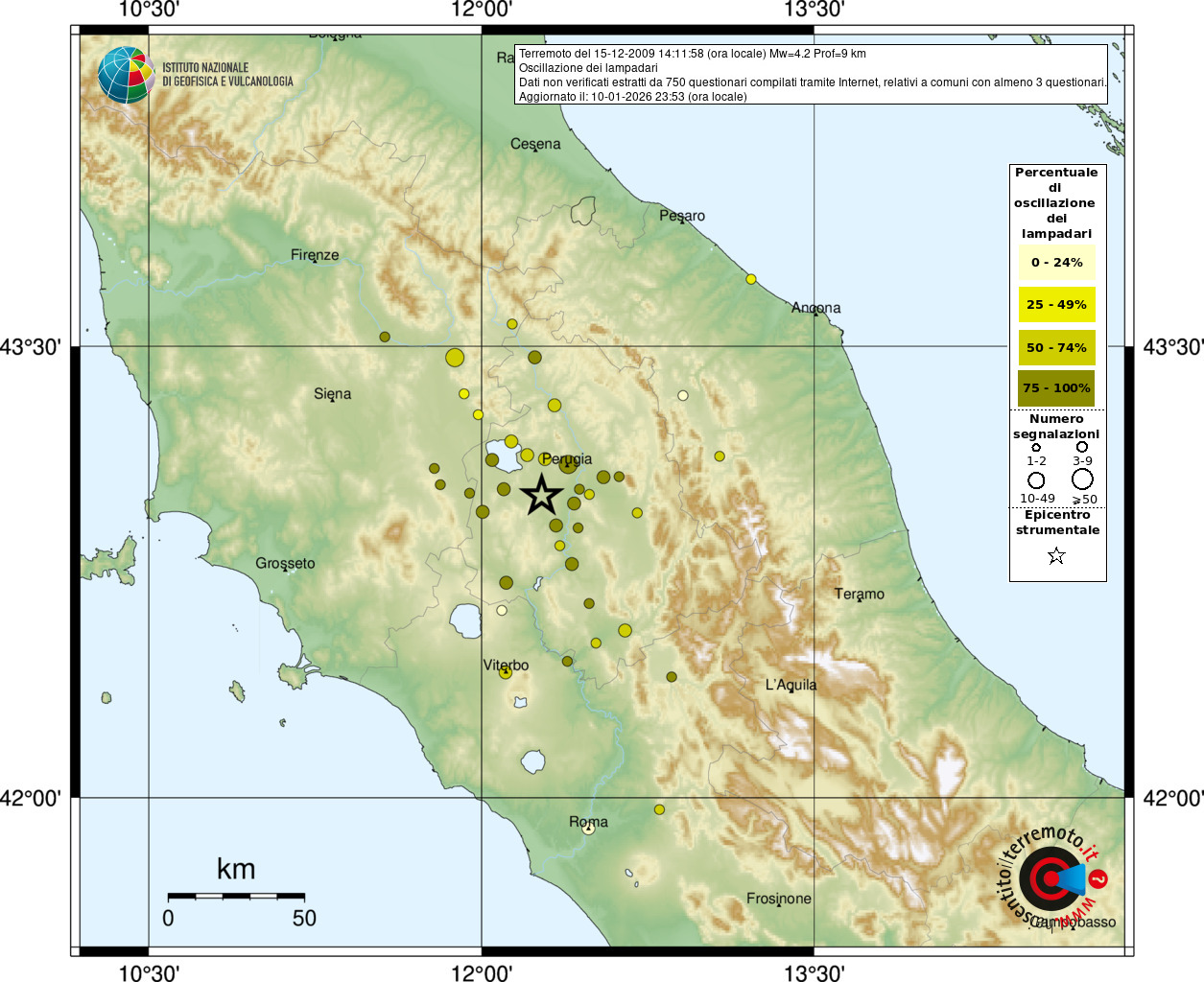The height and width of the screenshot is (982, 1204).
Task: Click the 25 - 49% legend swatch
Action: pyautogui.click(x=1056, y=305)
